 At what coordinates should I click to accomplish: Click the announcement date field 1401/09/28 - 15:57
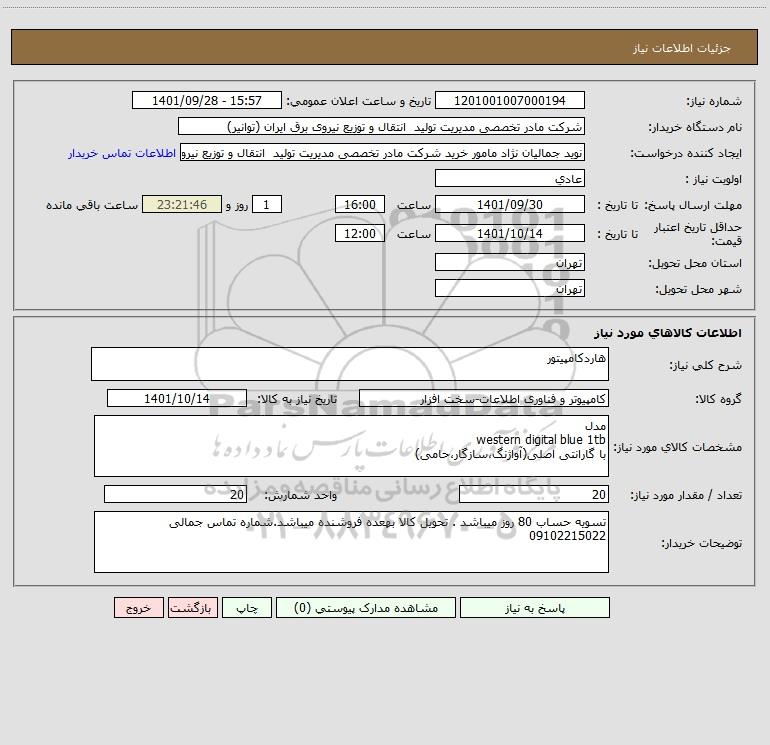207,100
